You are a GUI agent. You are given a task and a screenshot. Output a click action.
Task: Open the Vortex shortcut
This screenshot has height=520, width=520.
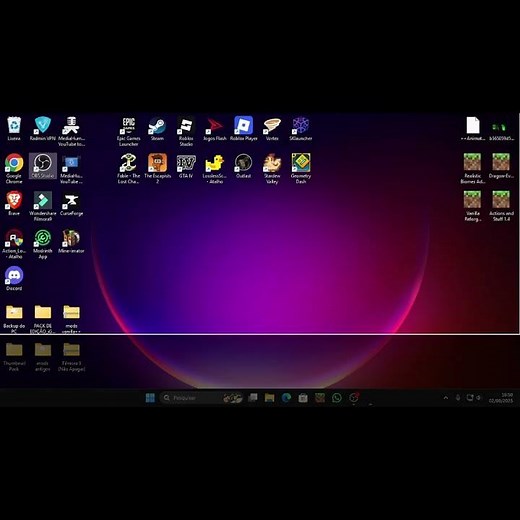272,128
